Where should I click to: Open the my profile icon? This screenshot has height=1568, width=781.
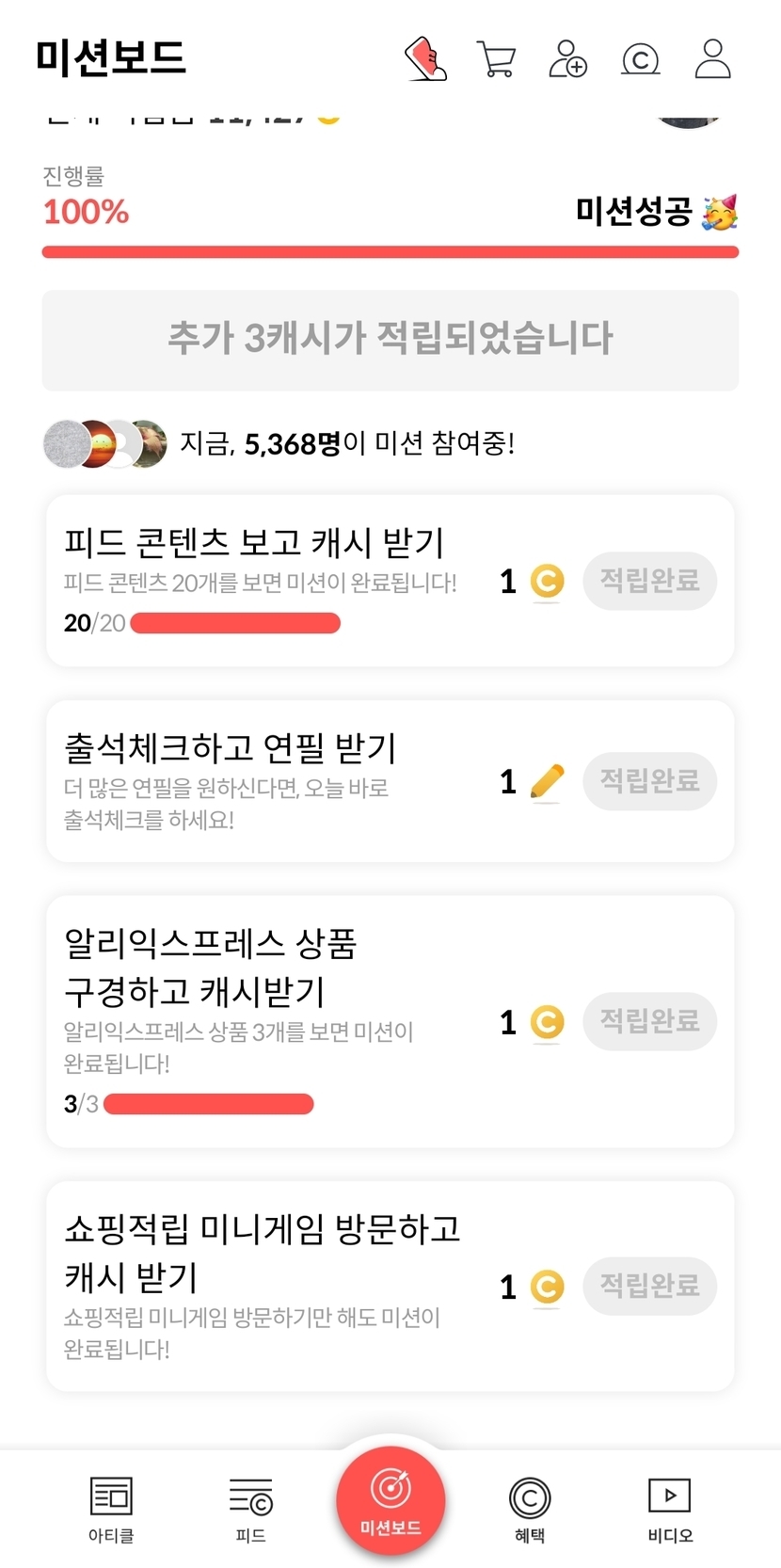(712, 58)
